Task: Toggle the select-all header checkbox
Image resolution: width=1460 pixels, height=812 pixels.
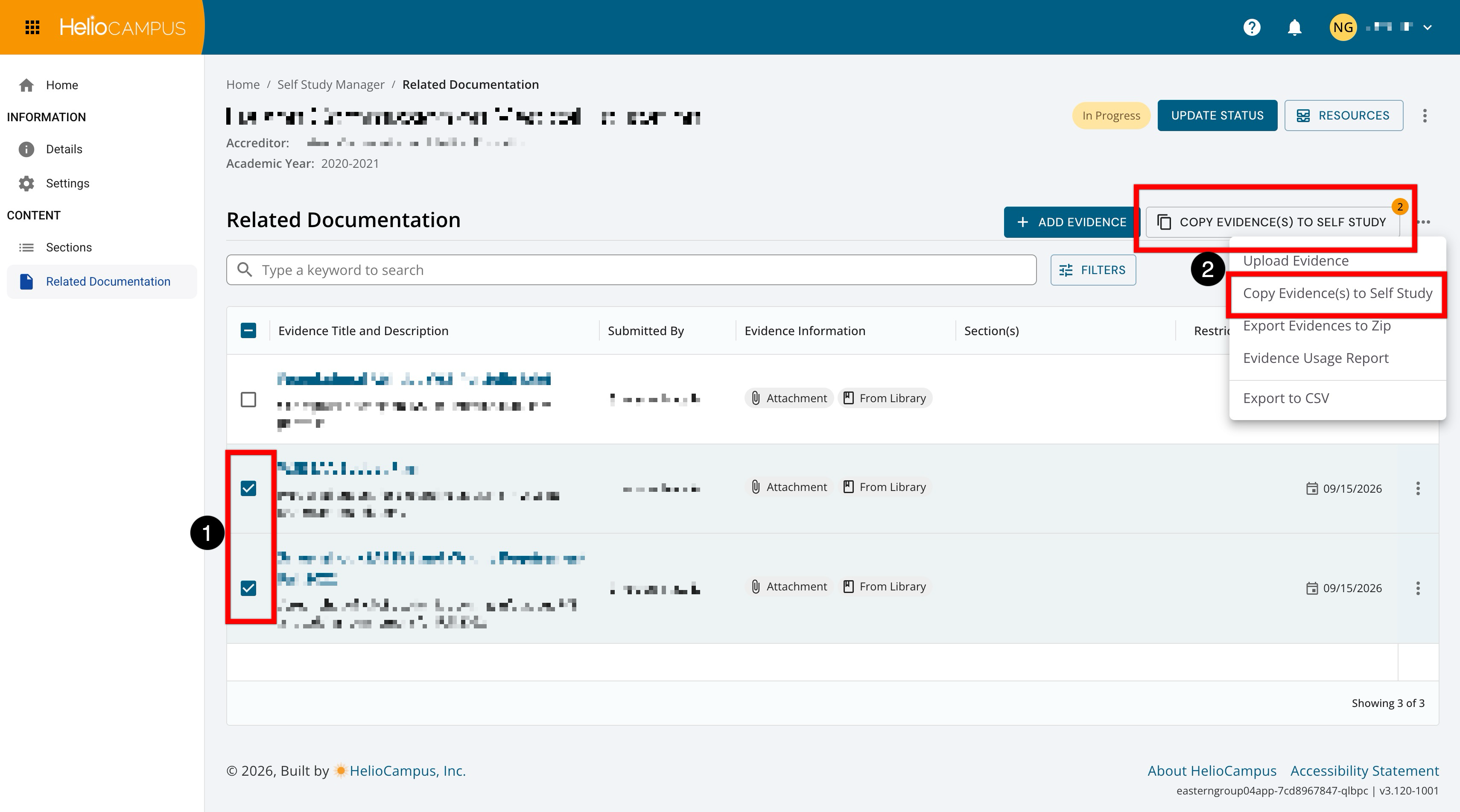Action: 248,330
